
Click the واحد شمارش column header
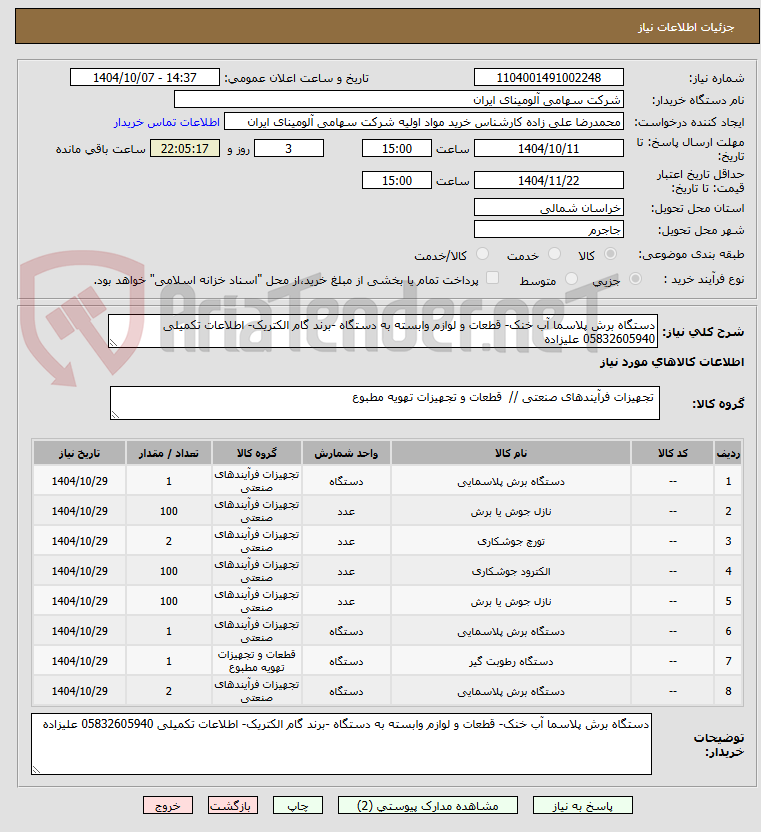pos(346,453)
